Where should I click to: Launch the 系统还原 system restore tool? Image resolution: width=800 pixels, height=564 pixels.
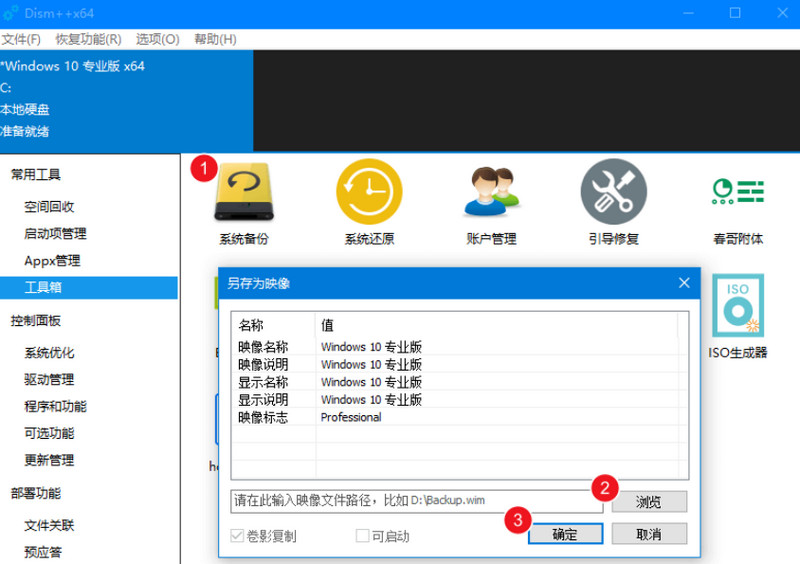coord(369,203)
